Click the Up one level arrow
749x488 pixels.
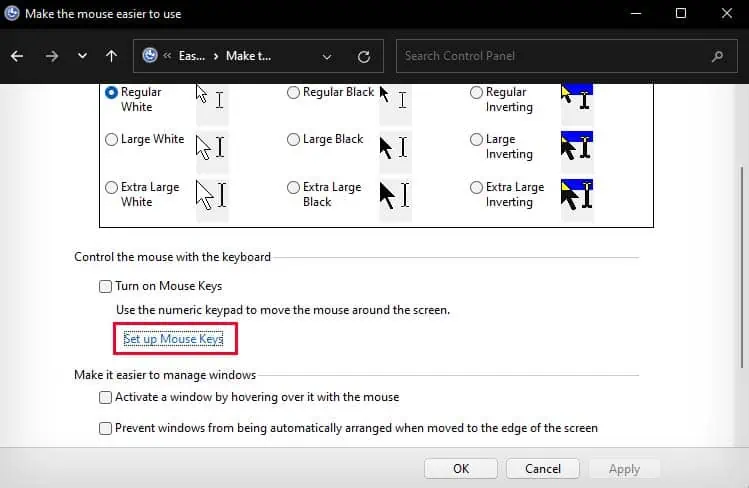pos(111,57)
